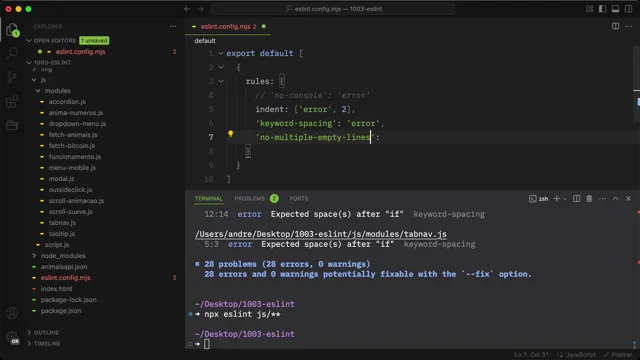Click the lightbulb code action on line 7
Viewport: 640px width, 360px height.
tap(231, 133)
